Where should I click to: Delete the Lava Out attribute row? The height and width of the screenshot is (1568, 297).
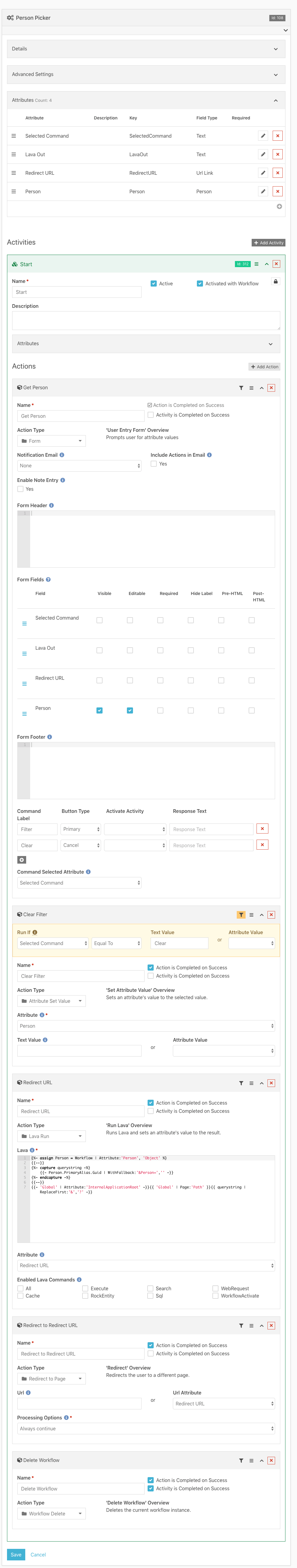tap(278, 154)
